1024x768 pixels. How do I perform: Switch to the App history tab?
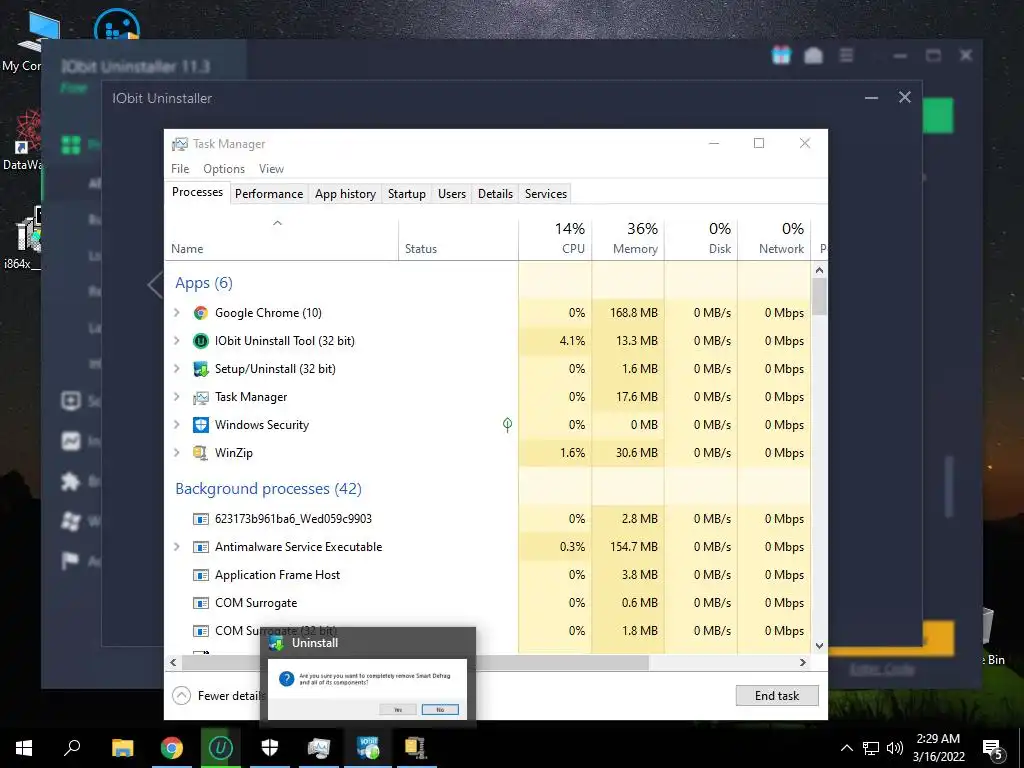point(345,194)
